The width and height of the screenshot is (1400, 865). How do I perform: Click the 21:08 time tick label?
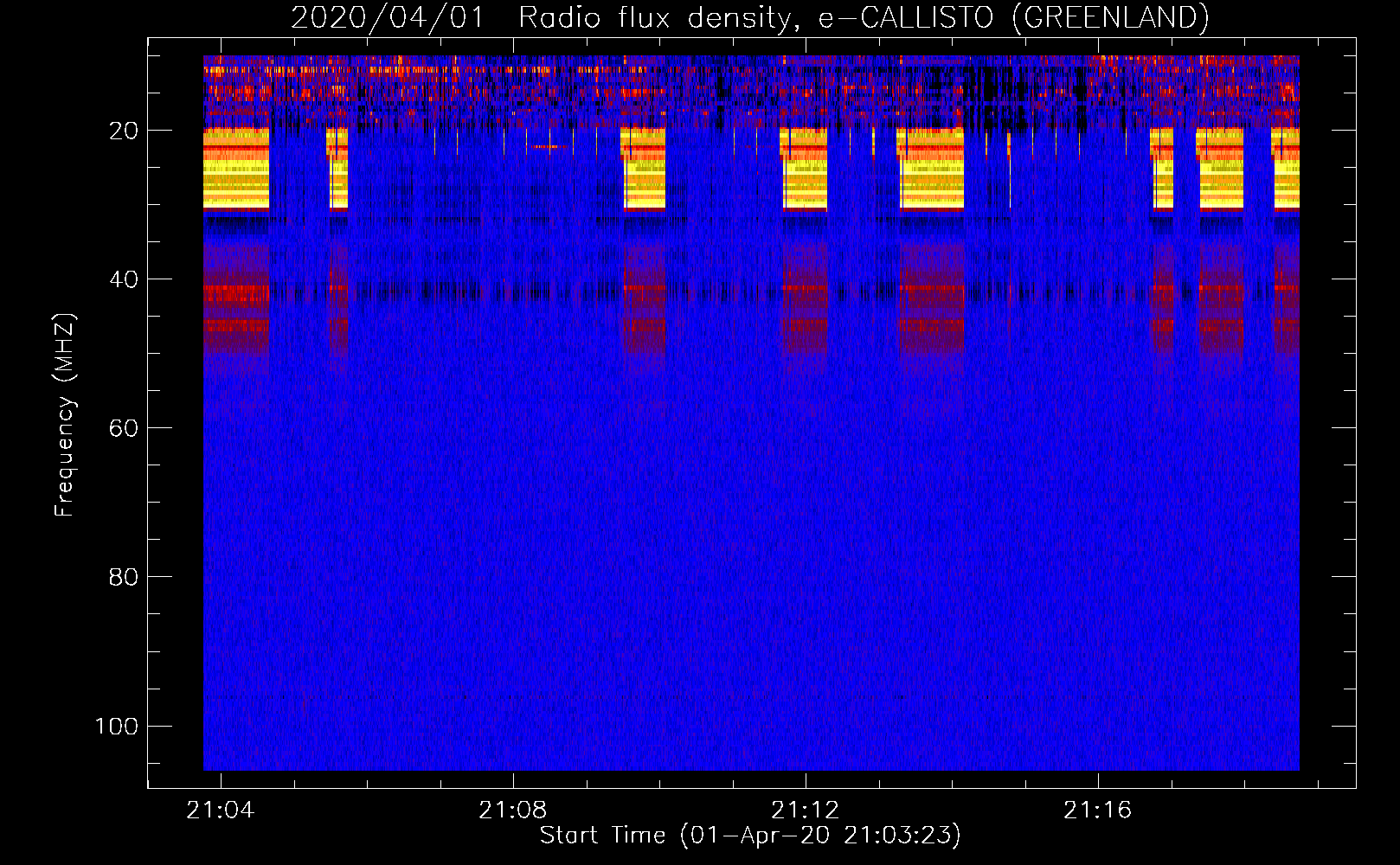pos(513,810)
